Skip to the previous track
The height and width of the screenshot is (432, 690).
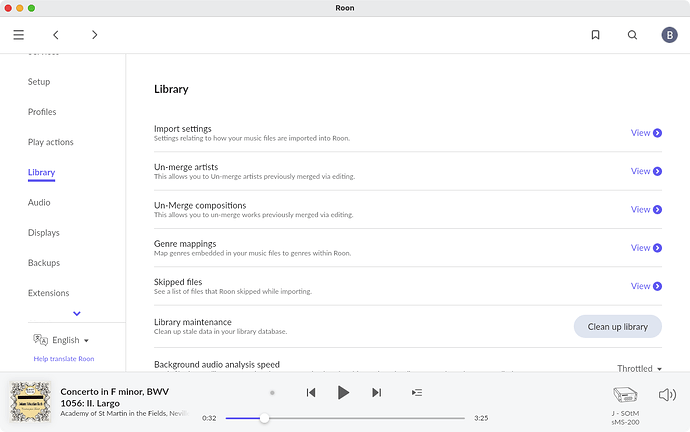pos(311,393)
